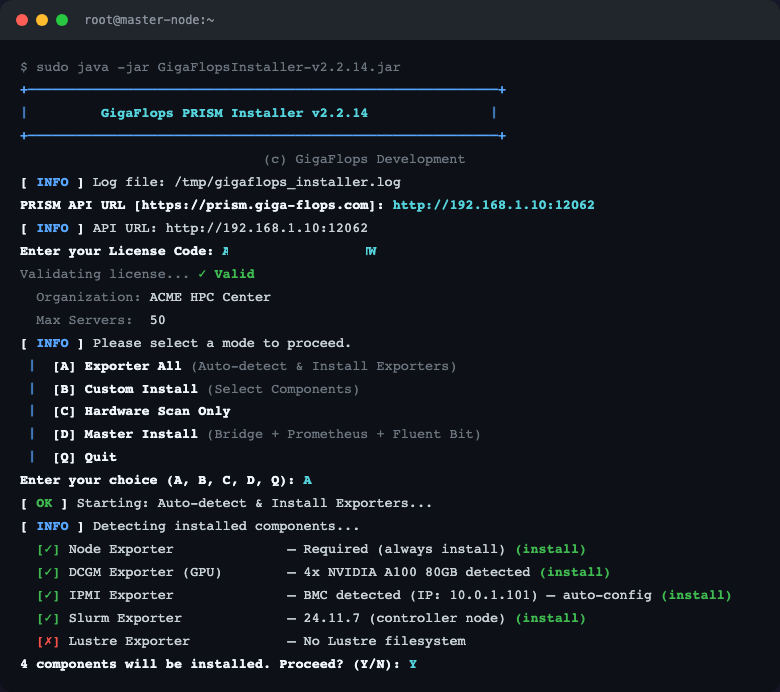Select the [Q] Quit option
This screenshot has width=780, height=692.
click(x=85, y=457)
